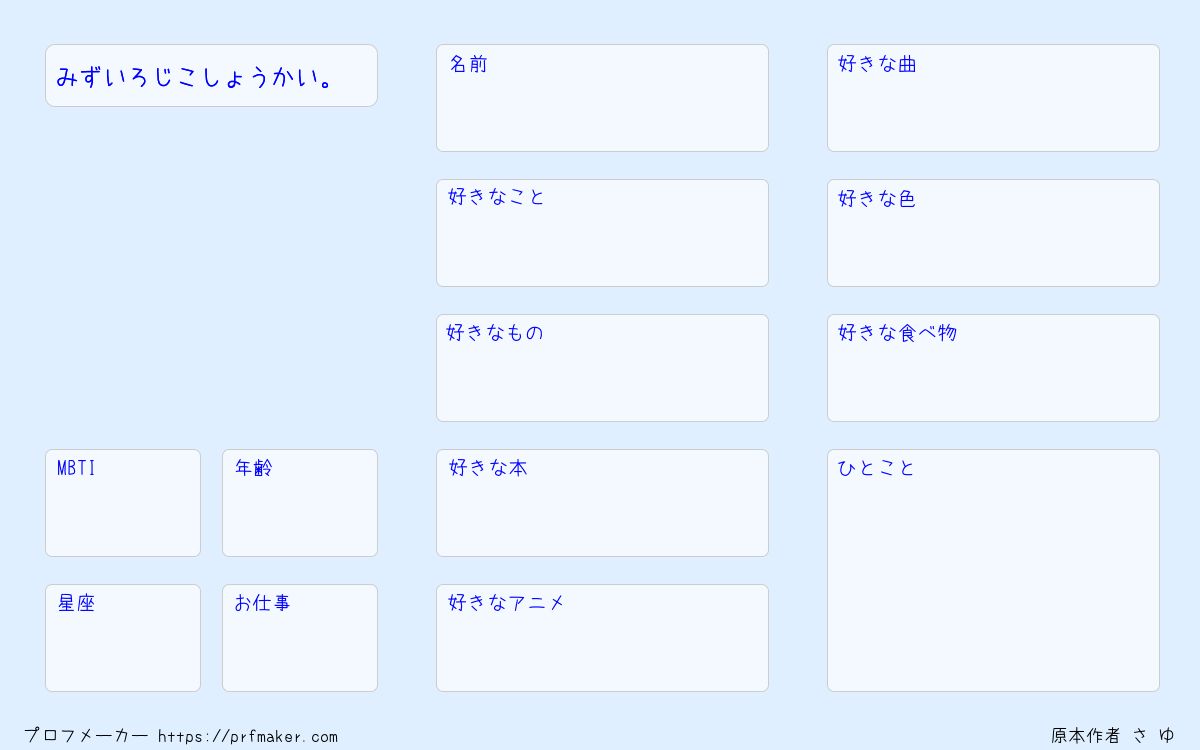
Task: Open the https://prfmaker.com link
Action: tap(248, 736)
